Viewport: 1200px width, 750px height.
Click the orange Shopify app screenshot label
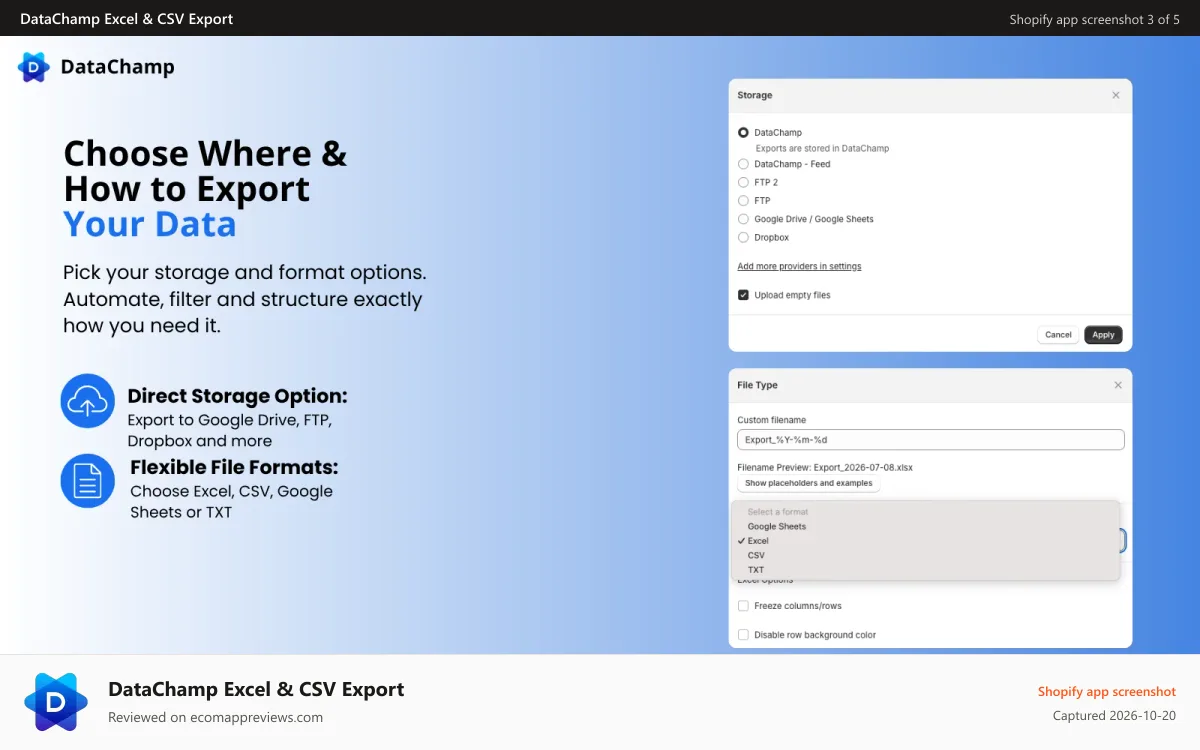click(x=1107, y=691)
